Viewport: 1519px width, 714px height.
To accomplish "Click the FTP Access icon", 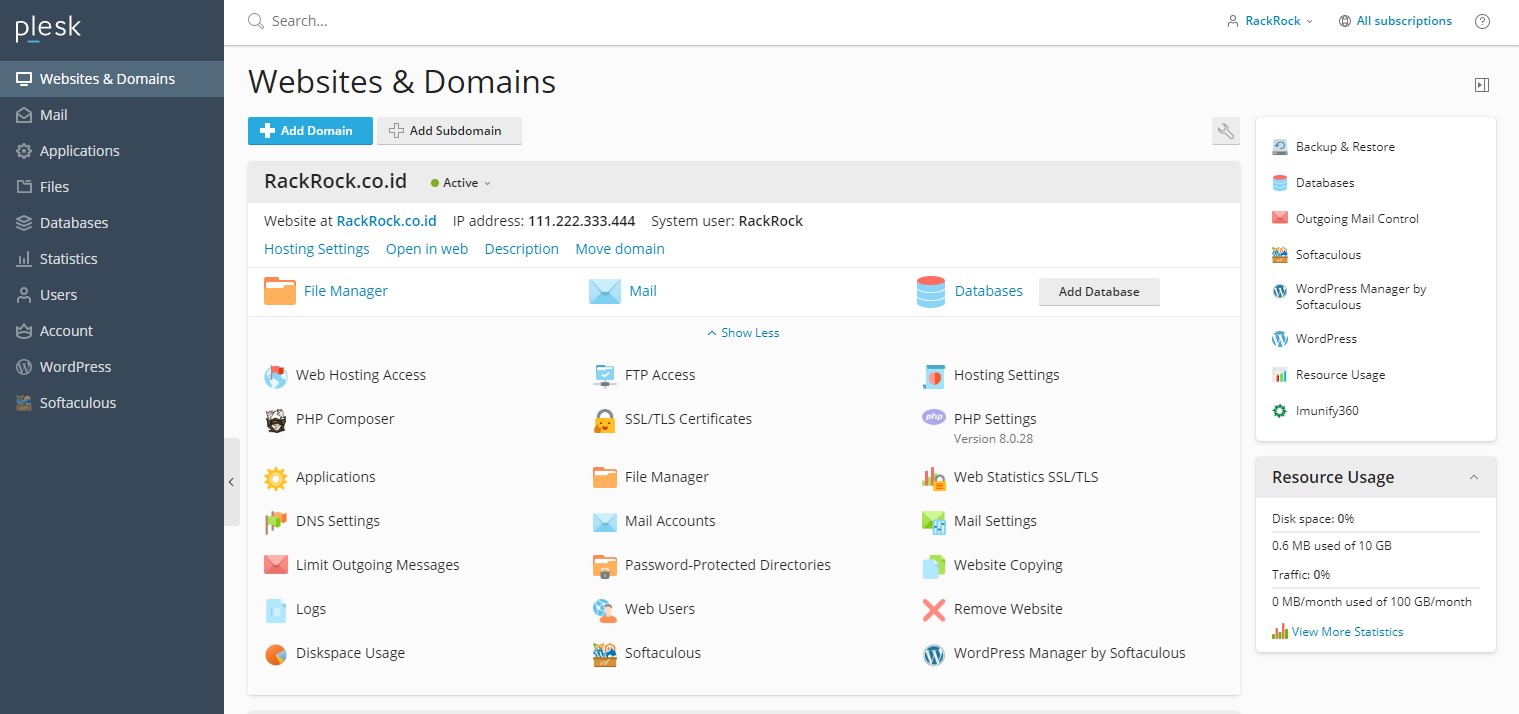I will point(605,376).
